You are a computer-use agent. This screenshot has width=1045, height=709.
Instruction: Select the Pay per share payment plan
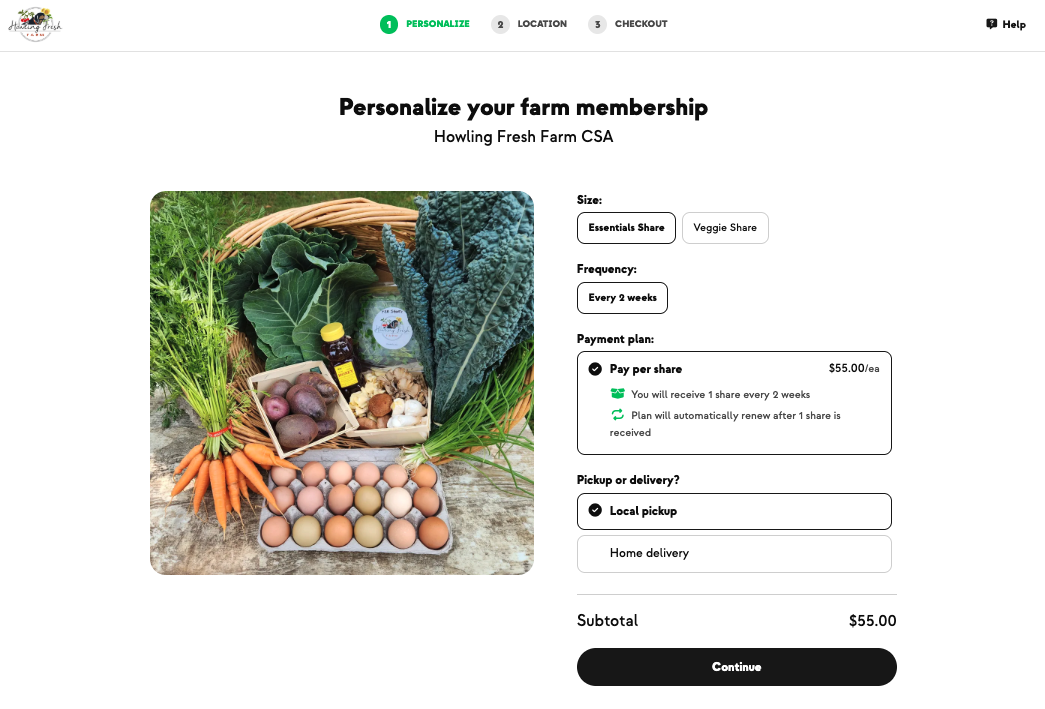tap(734, 403)
